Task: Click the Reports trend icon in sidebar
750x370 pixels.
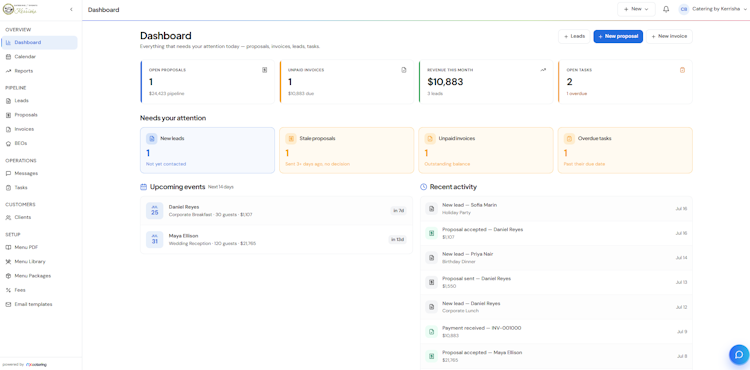Action: tap(9, 71)
